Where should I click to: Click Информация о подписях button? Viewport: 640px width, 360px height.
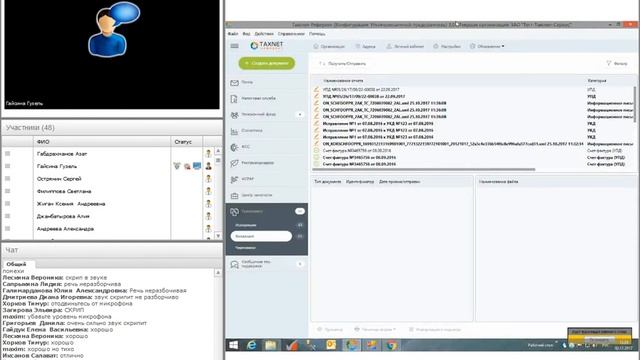click(434, 329)
